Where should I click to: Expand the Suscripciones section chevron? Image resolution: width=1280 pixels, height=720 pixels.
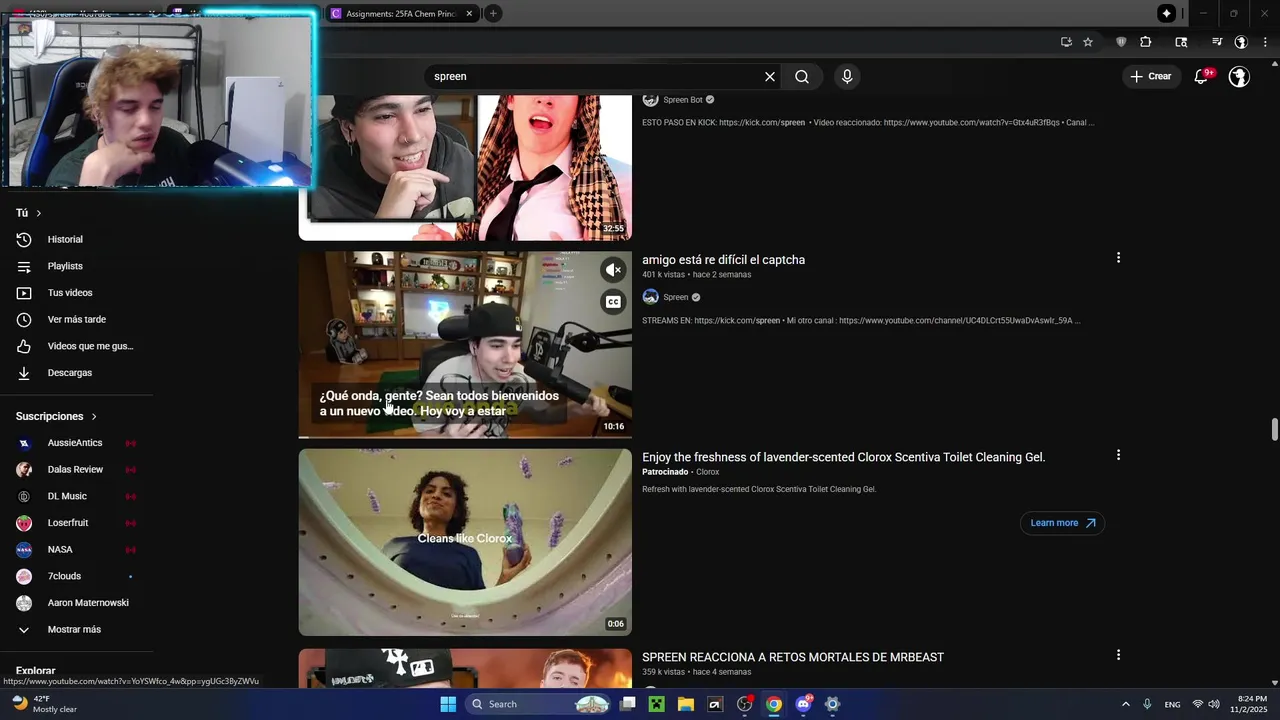pyautogui.click(x=94, y=416)
